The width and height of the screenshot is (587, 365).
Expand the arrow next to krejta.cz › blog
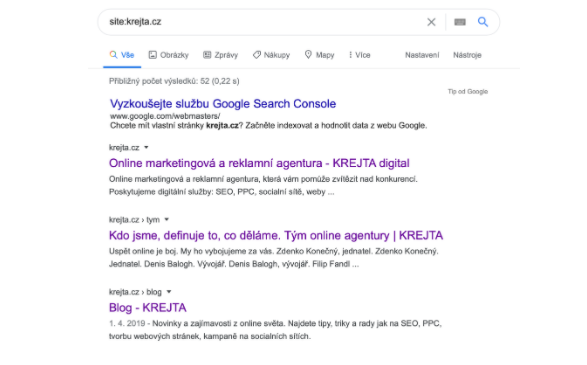pos(169,292)
